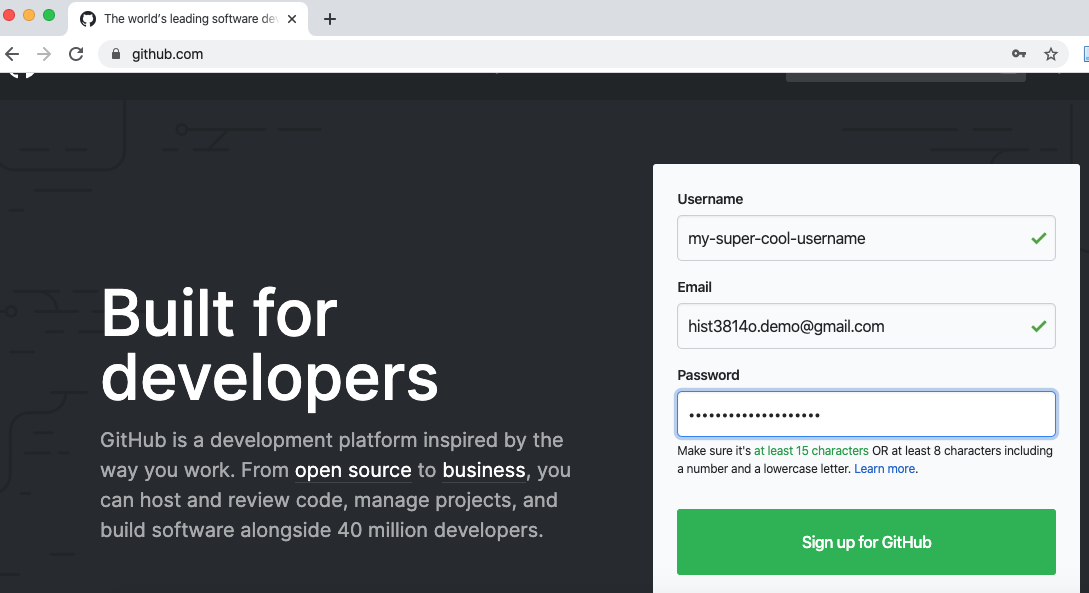Follow the open source link
The width and height of the screenshot is (1089, 593).
[x=353, y=470]
